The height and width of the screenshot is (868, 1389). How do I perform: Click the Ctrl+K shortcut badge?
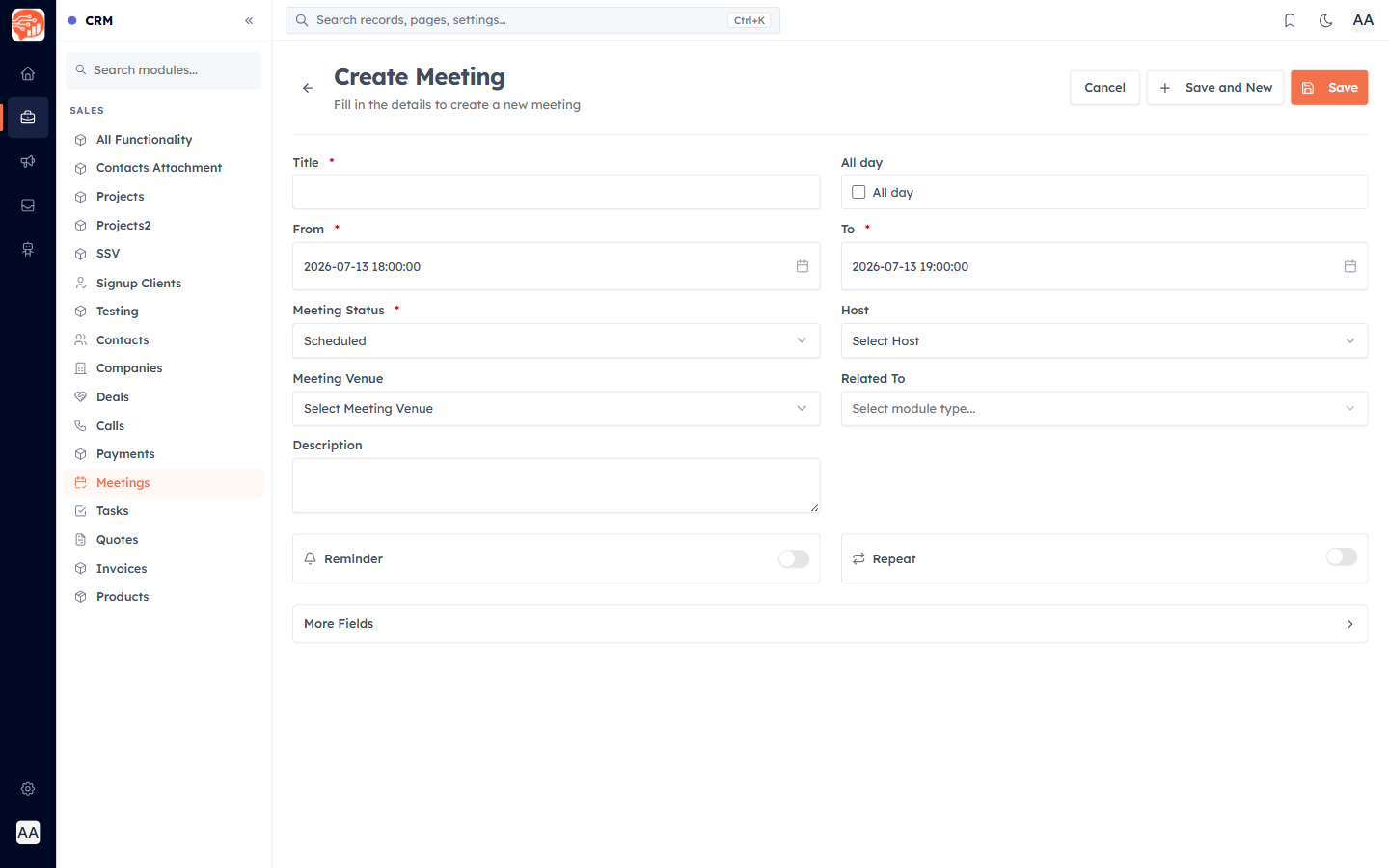click(749, 20)
